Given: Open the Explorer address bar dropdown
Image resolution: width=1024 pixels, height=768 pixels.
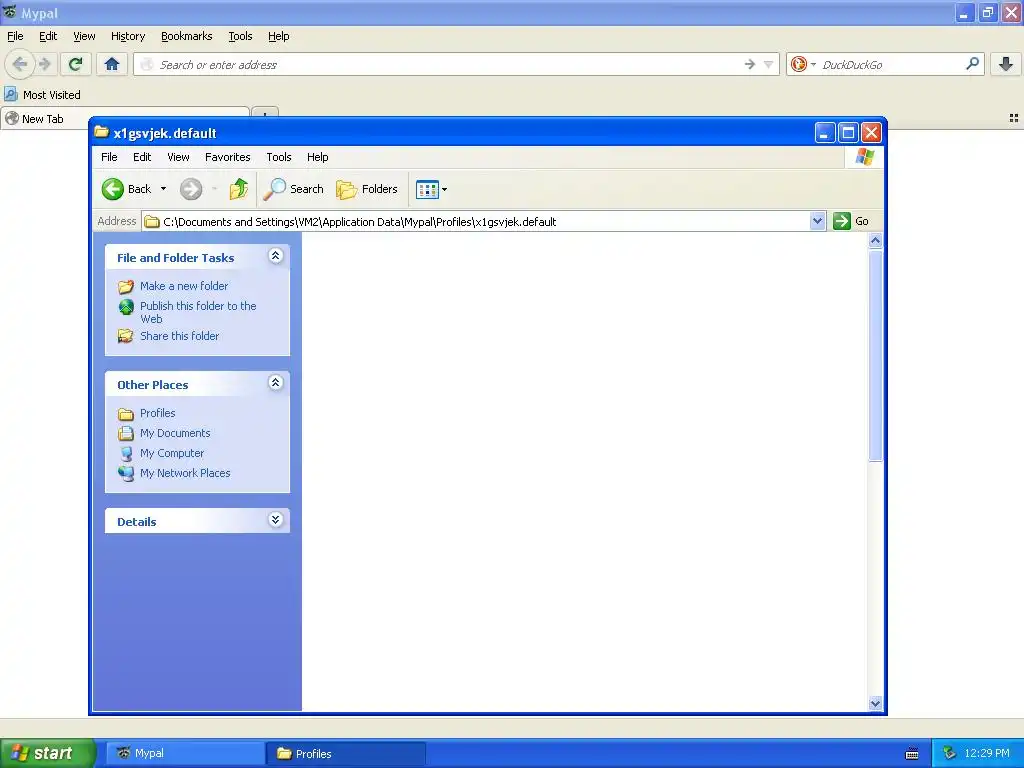Looking at the screenshot, I should click(817, 221).
